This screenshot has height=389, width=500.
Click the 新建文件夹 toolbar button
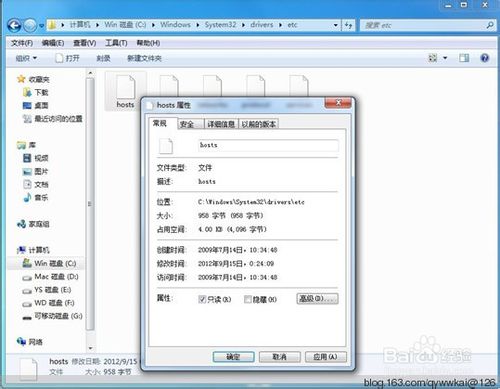[x=144, y=58]
